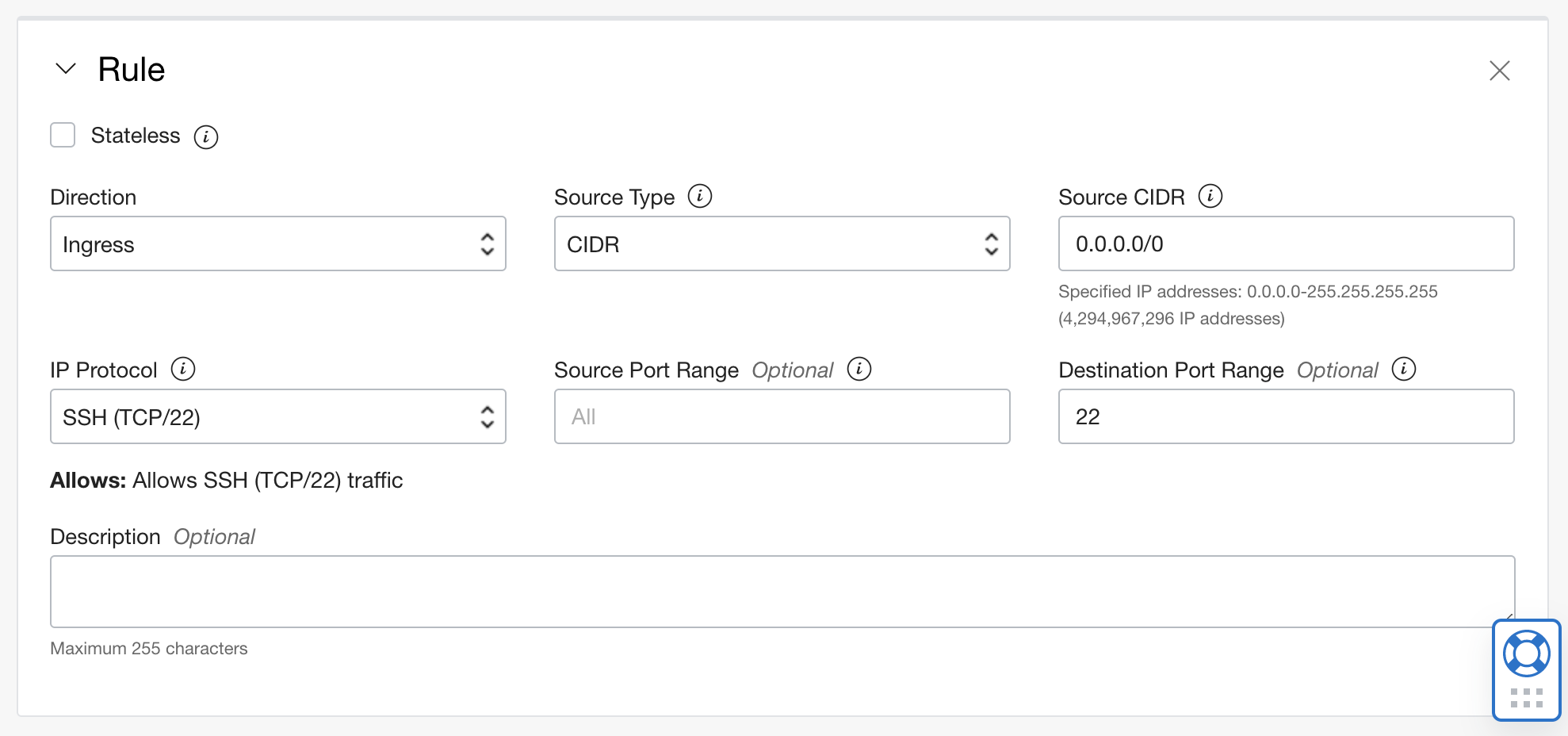The image size is (1568, 736).
Task: Click the Stateless info icon
Action: click(206, 137)
